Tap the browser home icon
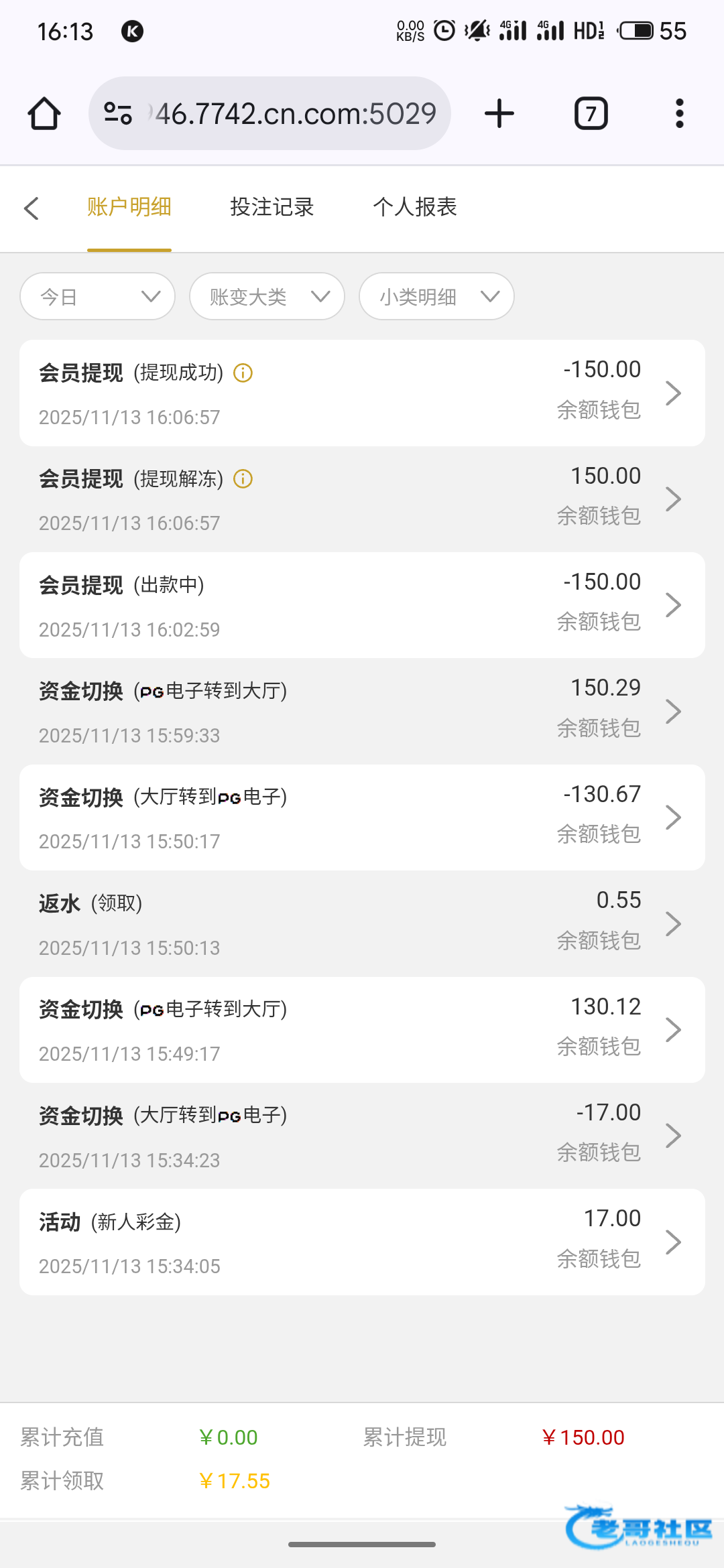The width and height of the screenshot is (724, 1568). (44, 113)
